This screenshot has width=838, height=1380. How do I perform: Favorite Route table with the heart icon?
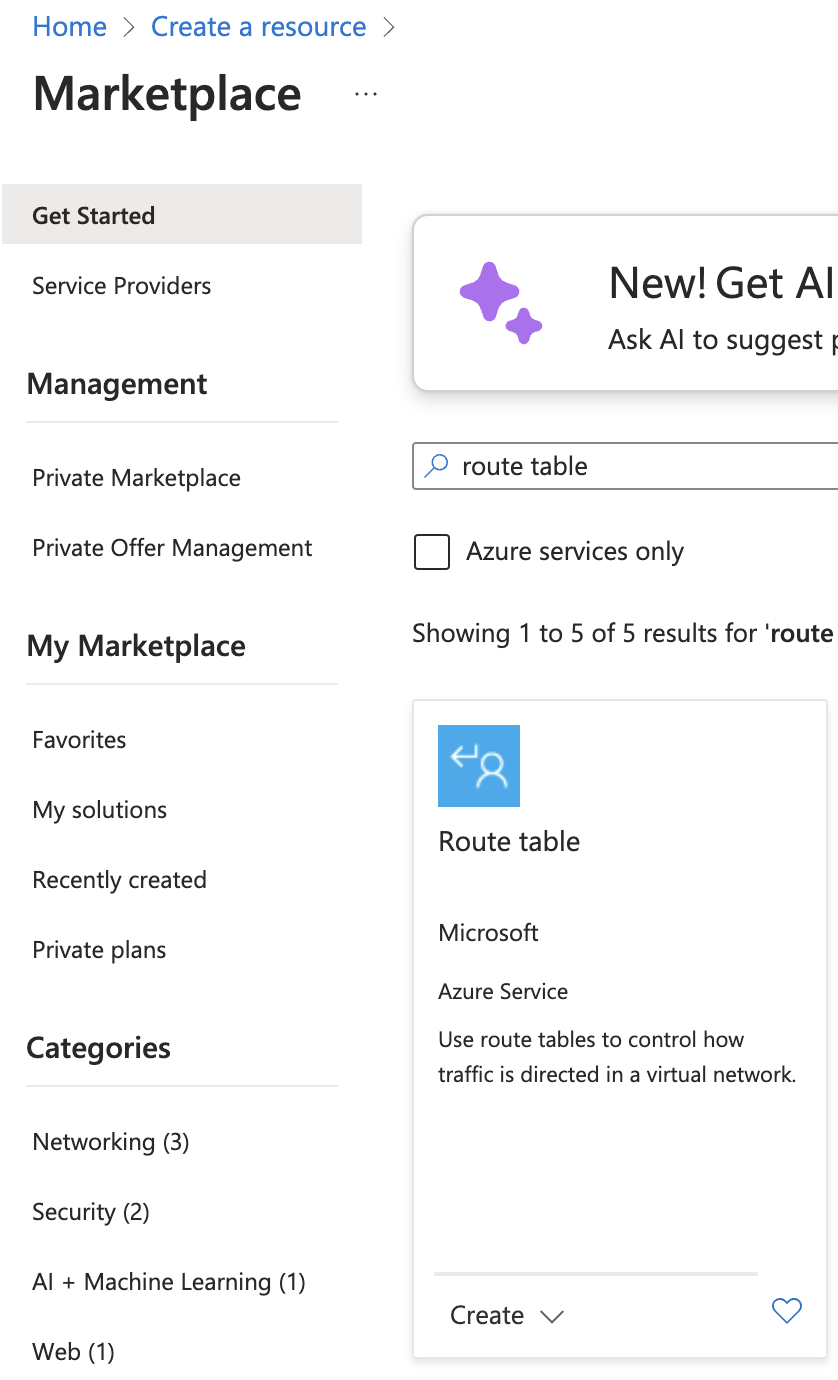[787, 1310]
